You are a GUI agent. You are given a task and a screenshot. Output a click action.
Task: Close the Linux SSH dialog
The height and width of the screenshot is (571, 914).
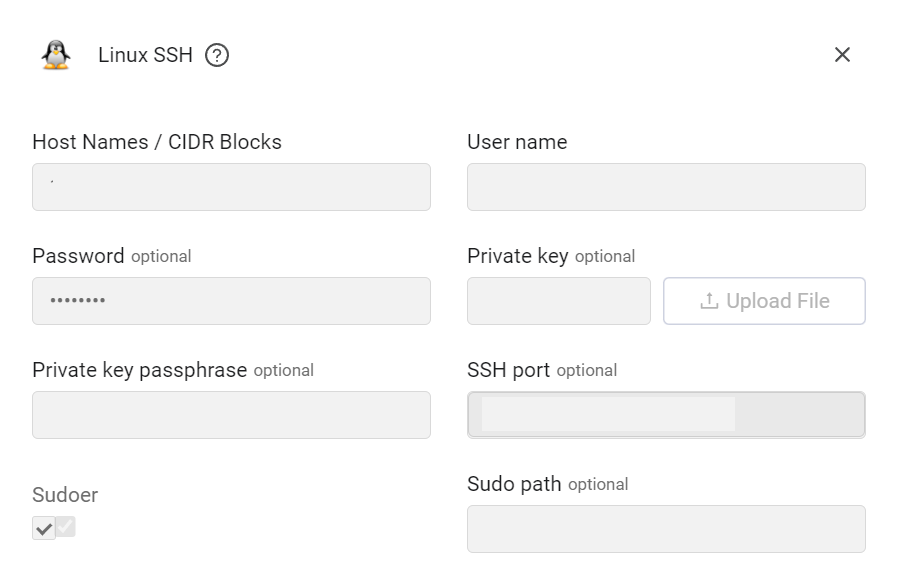(842, 55)
